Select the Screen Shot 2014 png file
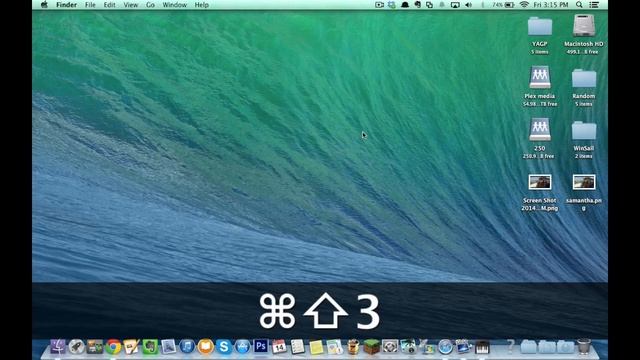The image size is (640, 360). click(540, 182)
